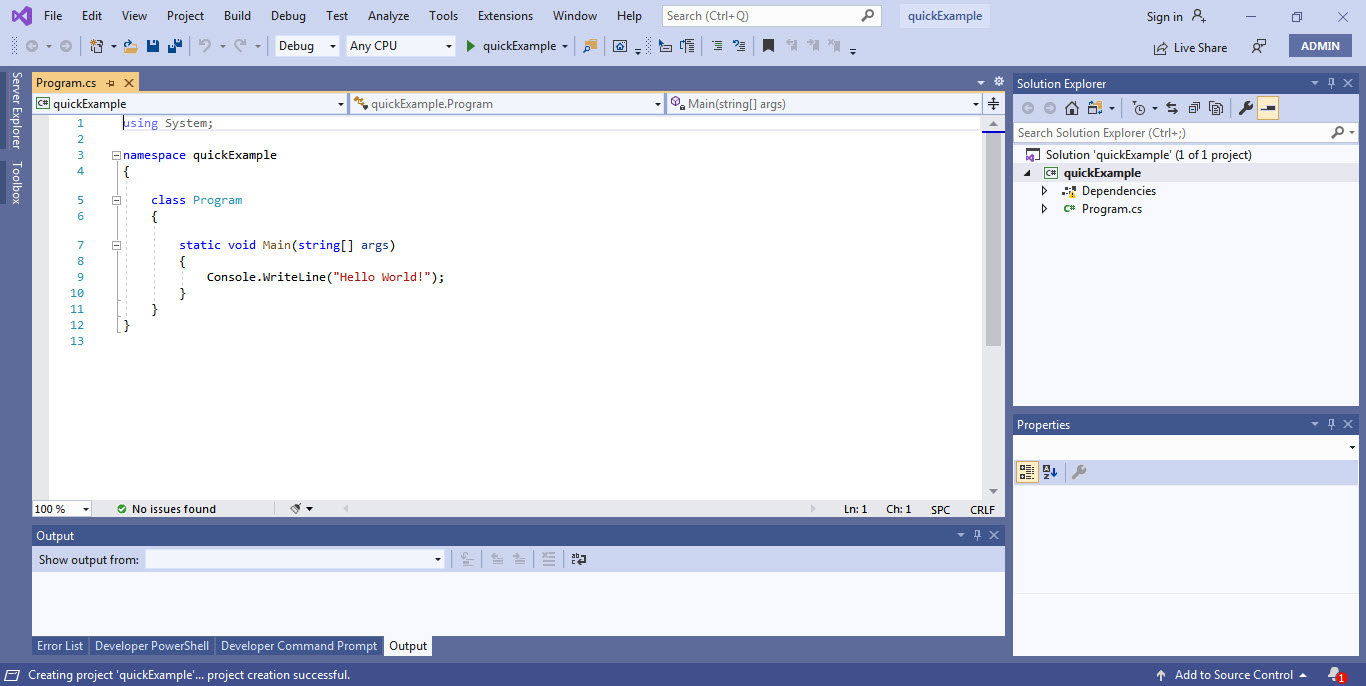Click the editor vertical scrollbar

pyautogui.click(x=993, y=240)
